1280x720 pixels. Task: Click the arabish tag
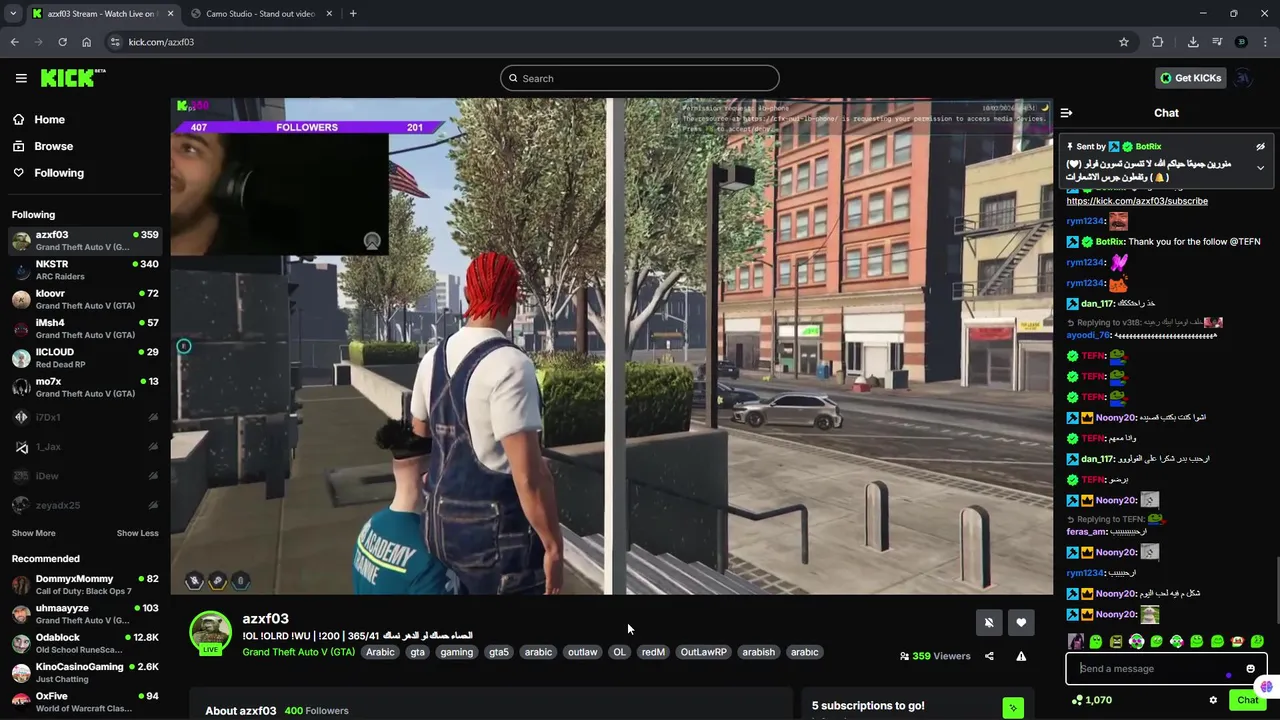tap(758, 652)
